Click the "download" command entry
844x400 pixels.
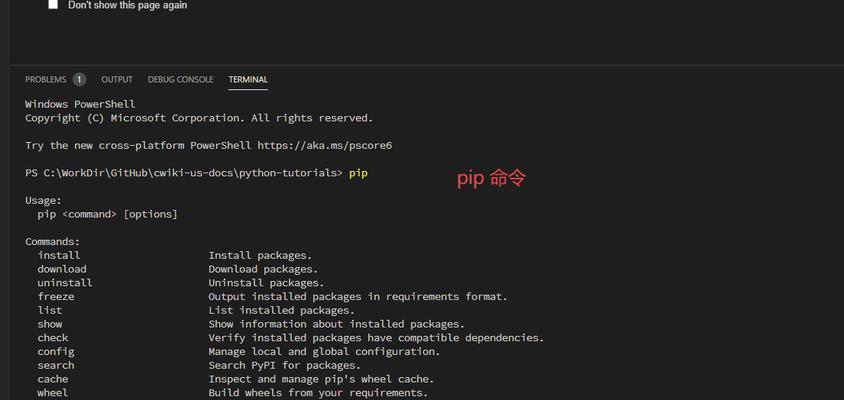(x=62, y=269)
